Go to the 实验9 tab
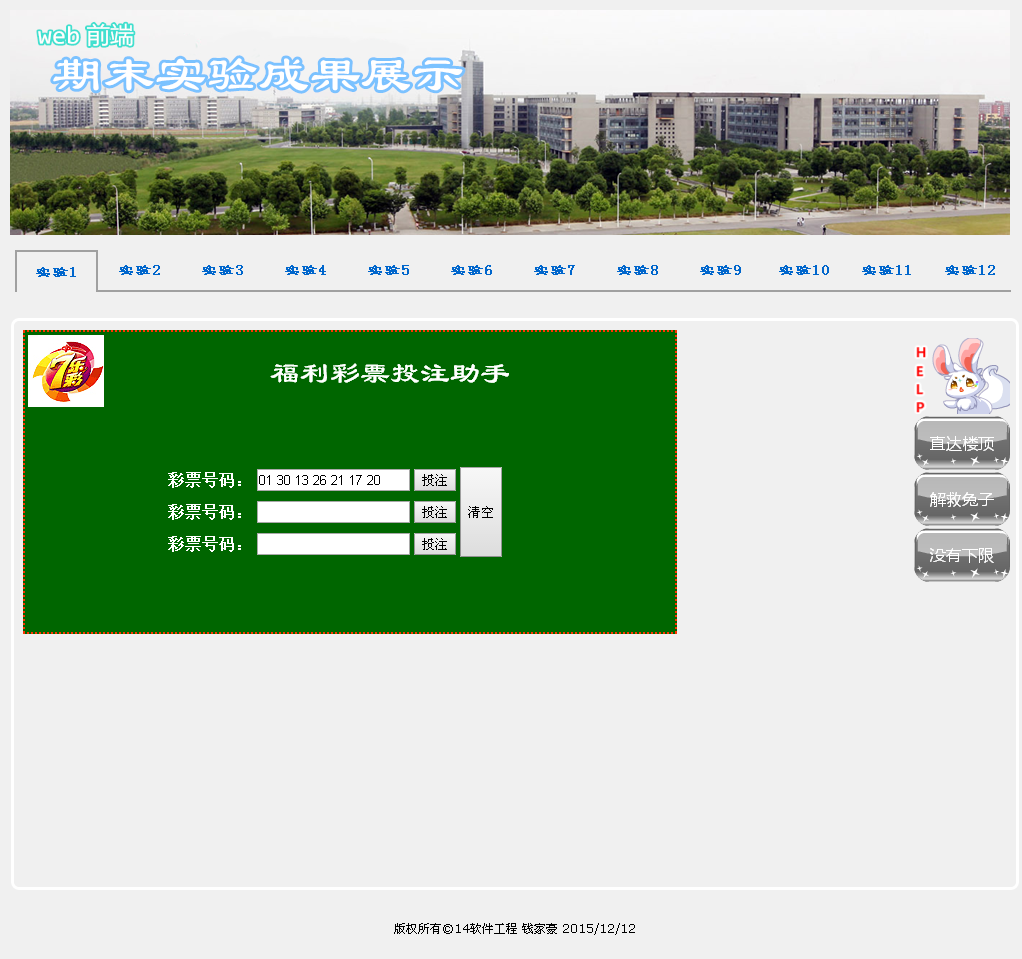Screen dimensions: 1022x959 [x=720, y=270]
